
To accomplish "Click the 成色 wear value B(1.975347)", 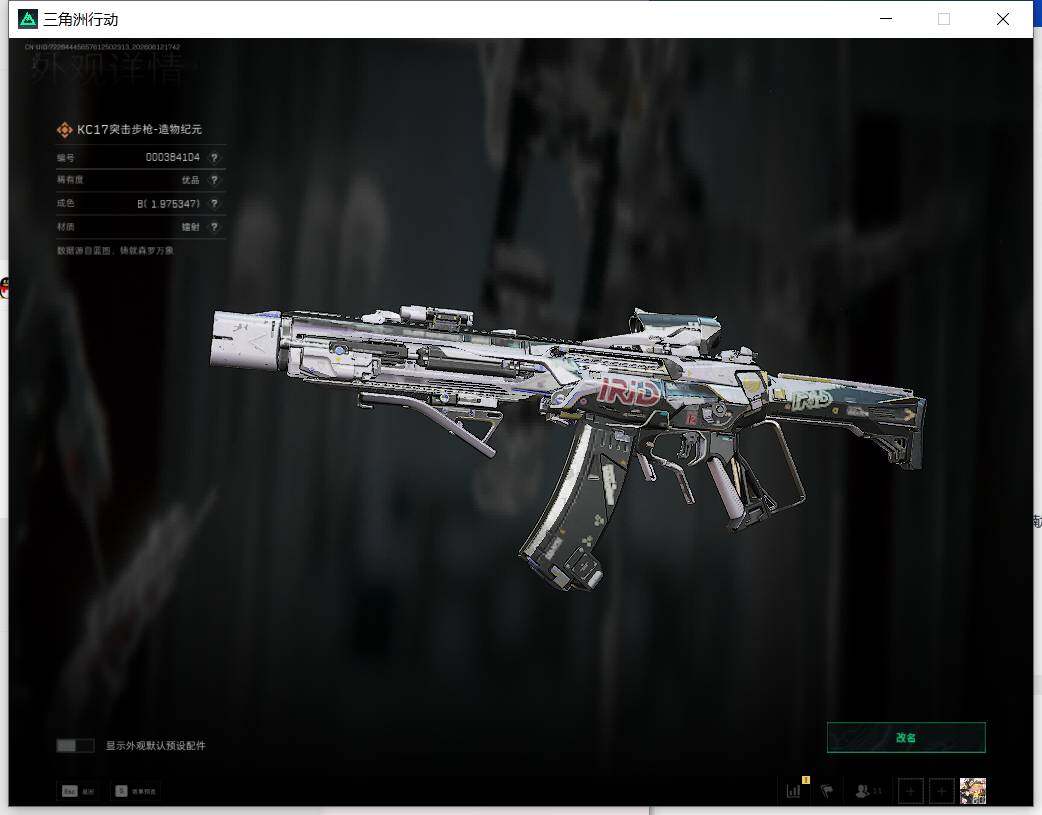I will pos(168,203).
